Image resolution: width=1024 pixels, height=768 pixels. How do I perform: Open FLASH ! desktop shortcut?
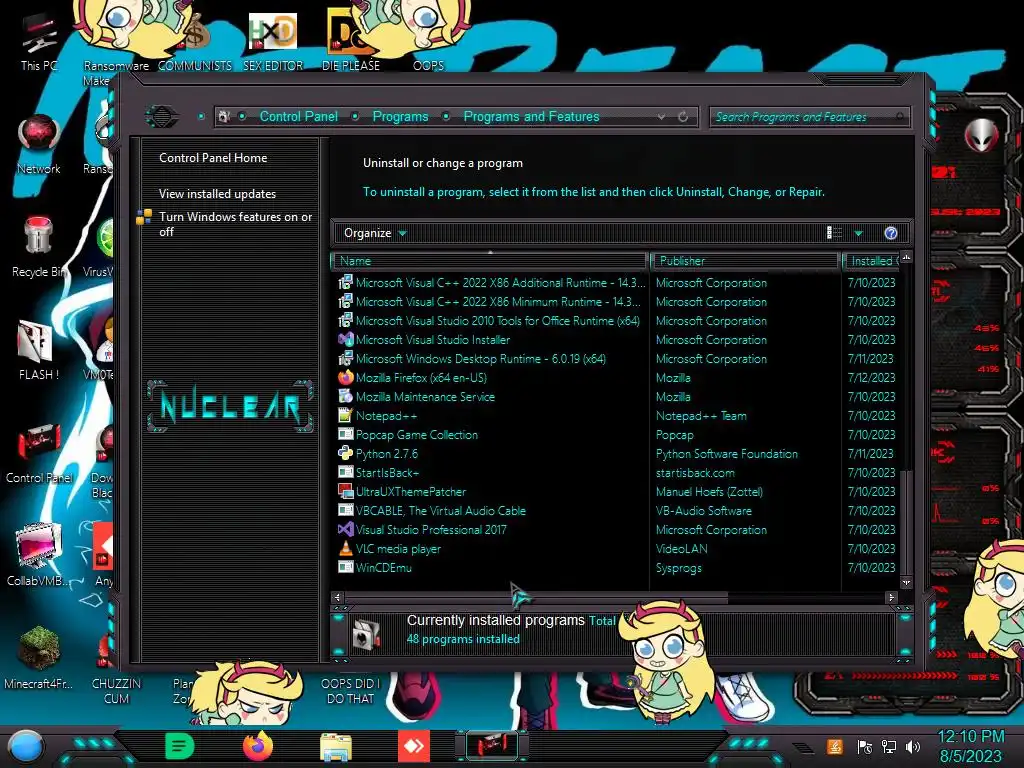pos(39,351)
